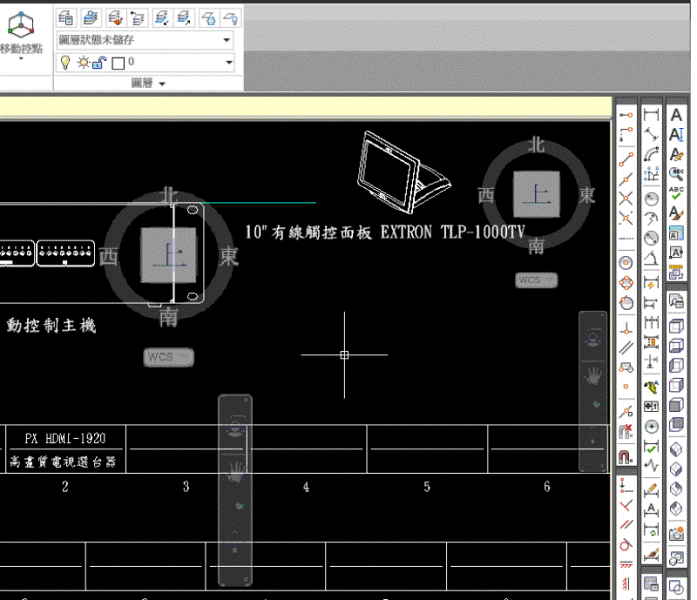Click the Pan hand on right navigation bar
The image size is (697, 600).
pyautogui.click(x=593, y=376)
